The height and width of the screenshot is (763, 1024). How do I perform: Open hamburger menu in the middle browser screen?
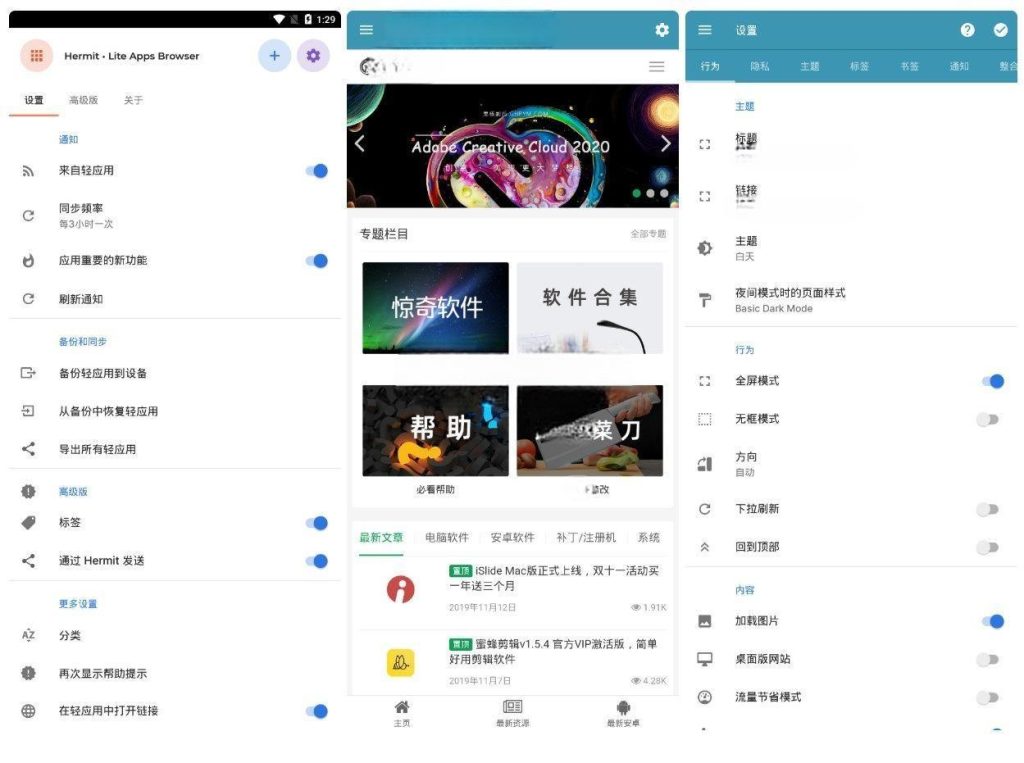[366, 29]
